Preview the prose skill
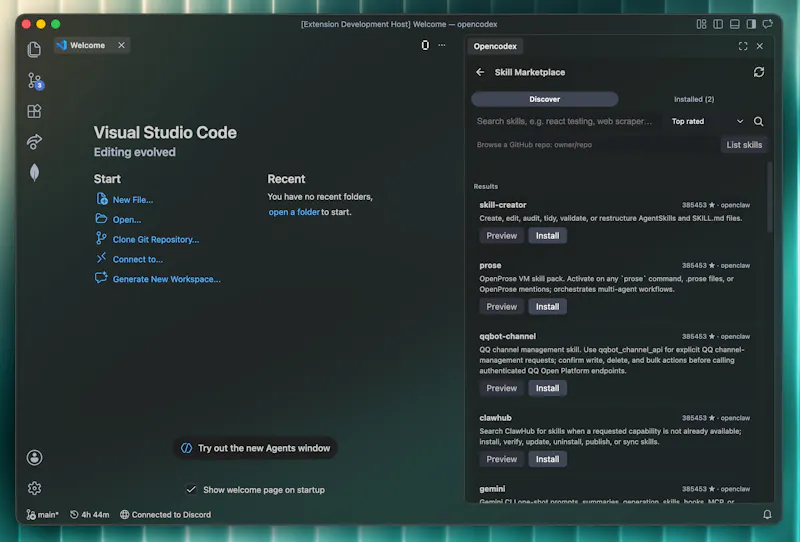 (x=502, y=307)
